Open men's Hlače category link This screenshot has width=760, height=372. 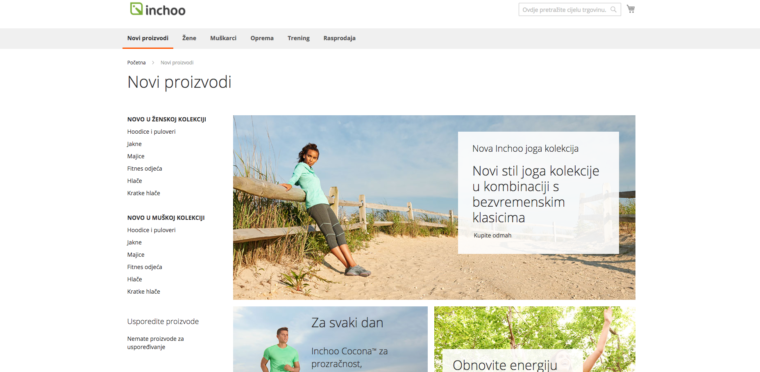tap(135, 279)
